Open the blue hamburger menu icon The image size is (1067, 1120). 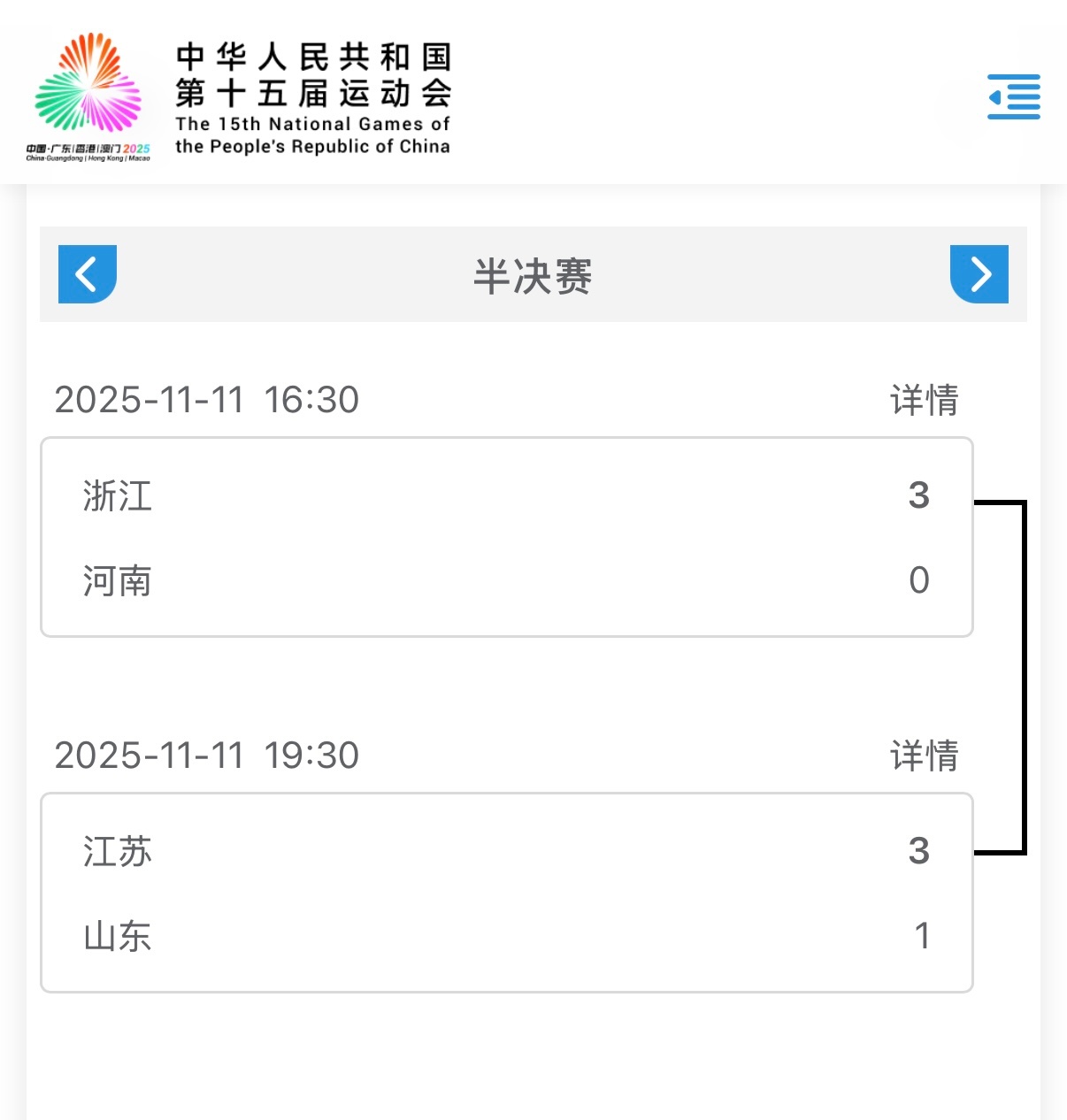point(1014,96)
